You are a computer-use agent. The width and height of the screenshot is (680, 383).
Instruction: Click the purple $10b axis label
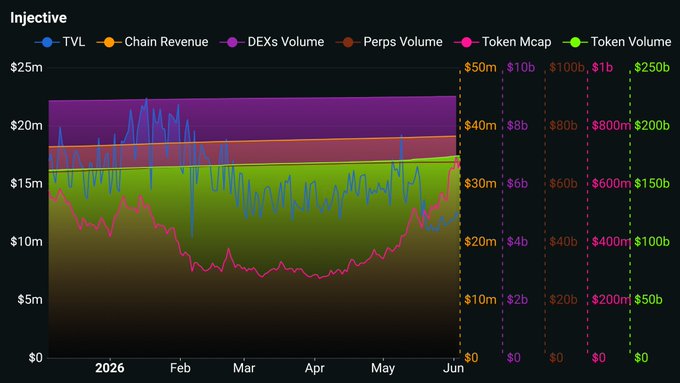(x=521, y=67)
